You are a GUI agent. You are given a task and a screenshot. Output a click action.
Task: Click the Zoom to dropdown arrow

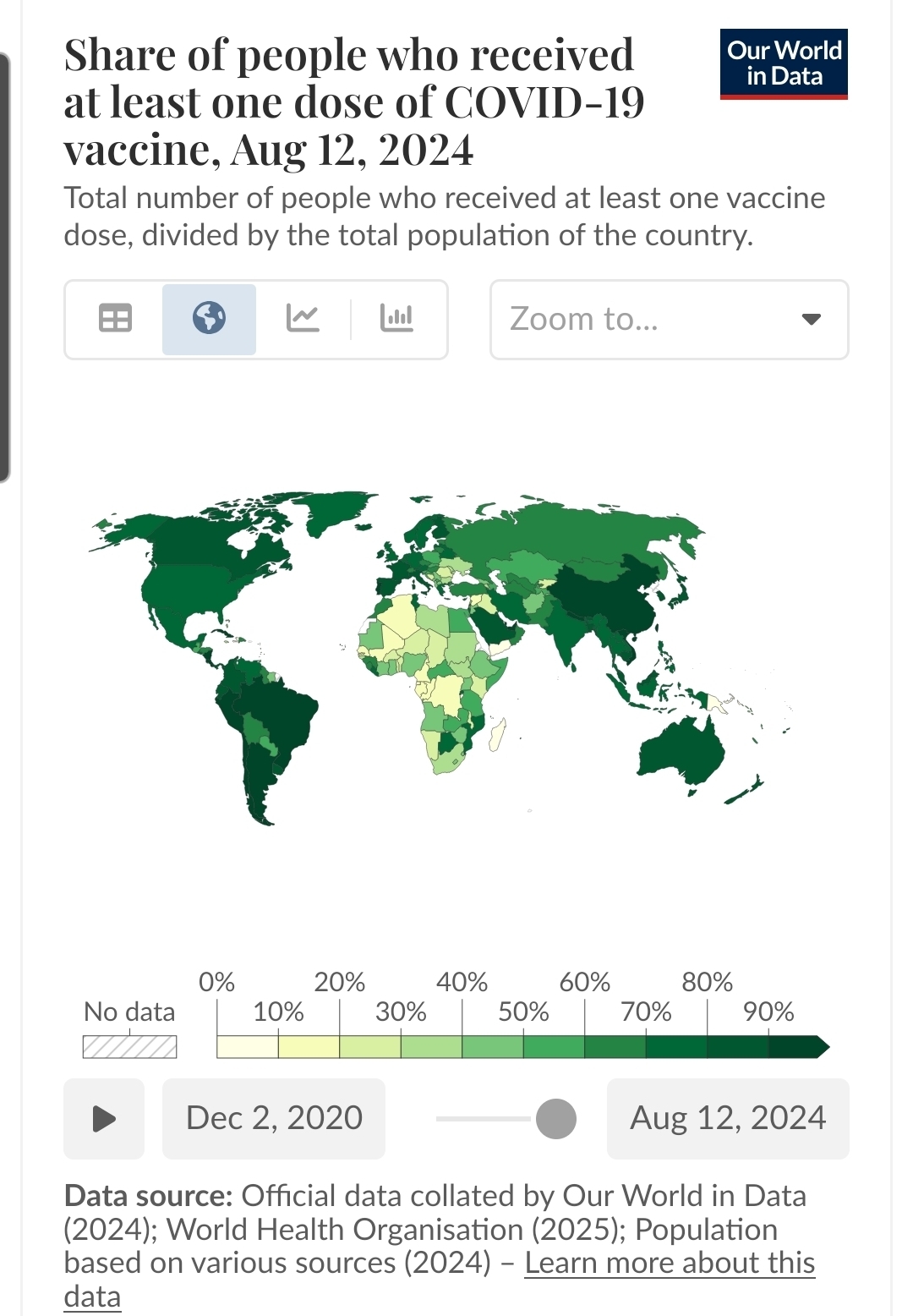pos(811,320)
